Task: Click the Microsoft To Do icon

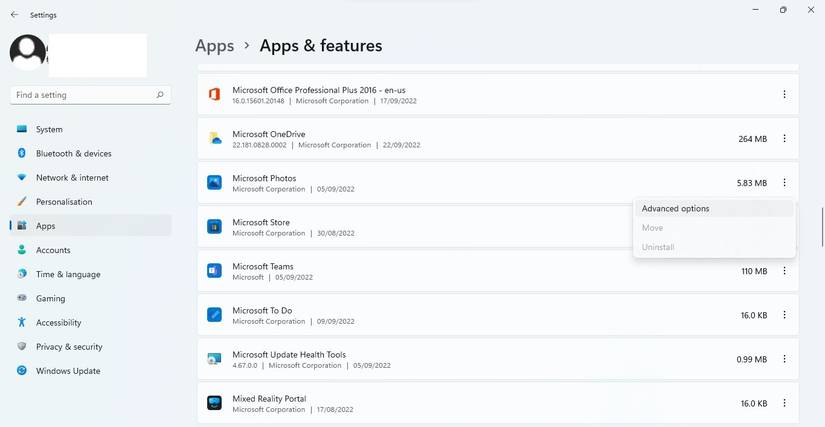Action: tap(214, 315)
